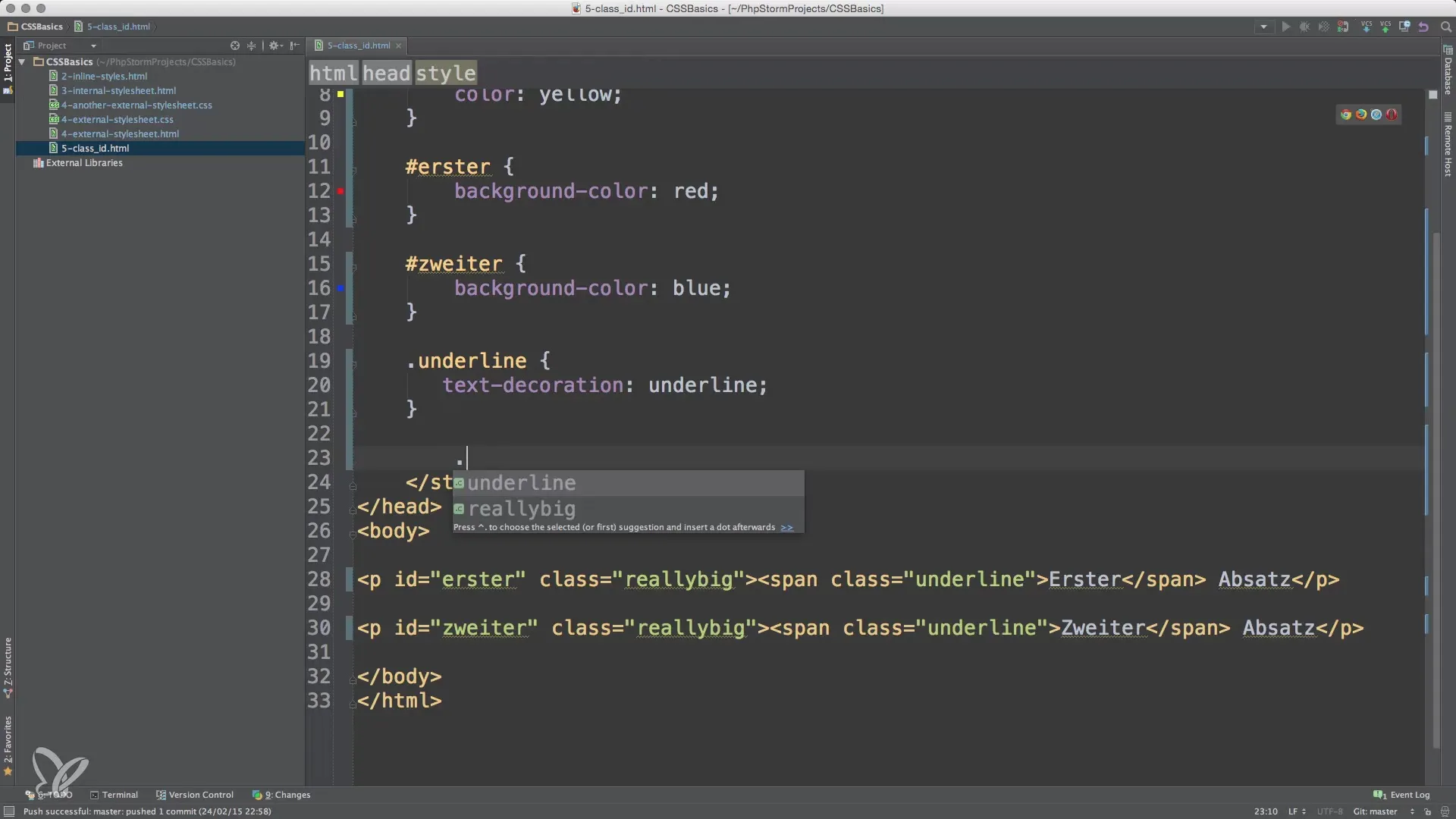The width and height of the screenshot is (1456, 819).
Task: Toggle tool window buttons at status bar corner
Action: 8,811
